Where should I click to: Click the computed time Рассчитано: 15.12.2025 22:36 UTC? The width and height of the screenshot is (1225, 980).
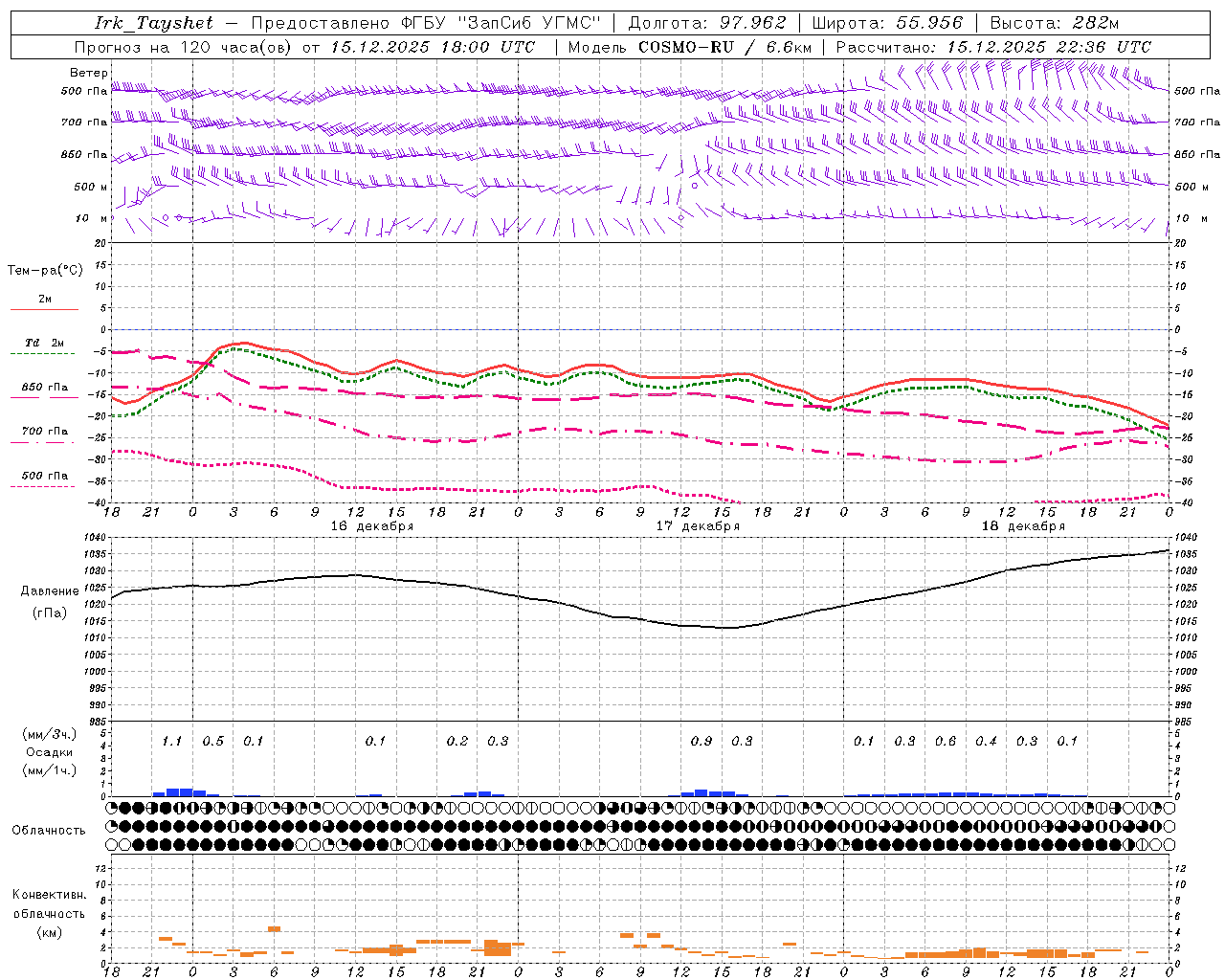click(x=993, y=47)
